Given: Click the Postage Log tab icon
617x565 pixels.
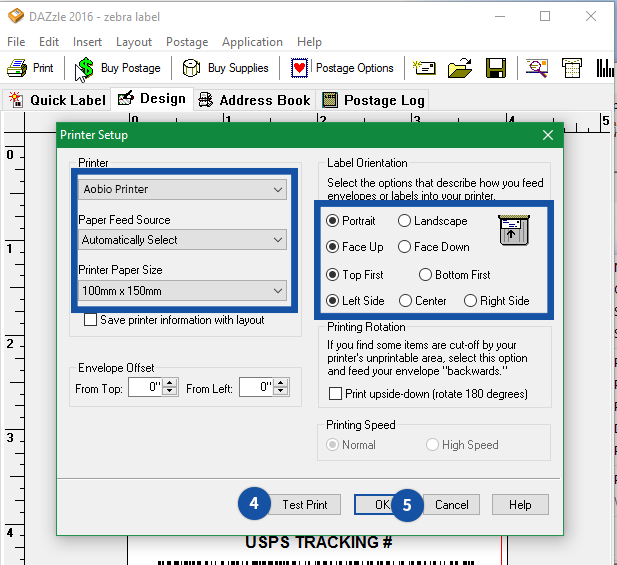Looking at the screenshot, I should tap(330, 100).
